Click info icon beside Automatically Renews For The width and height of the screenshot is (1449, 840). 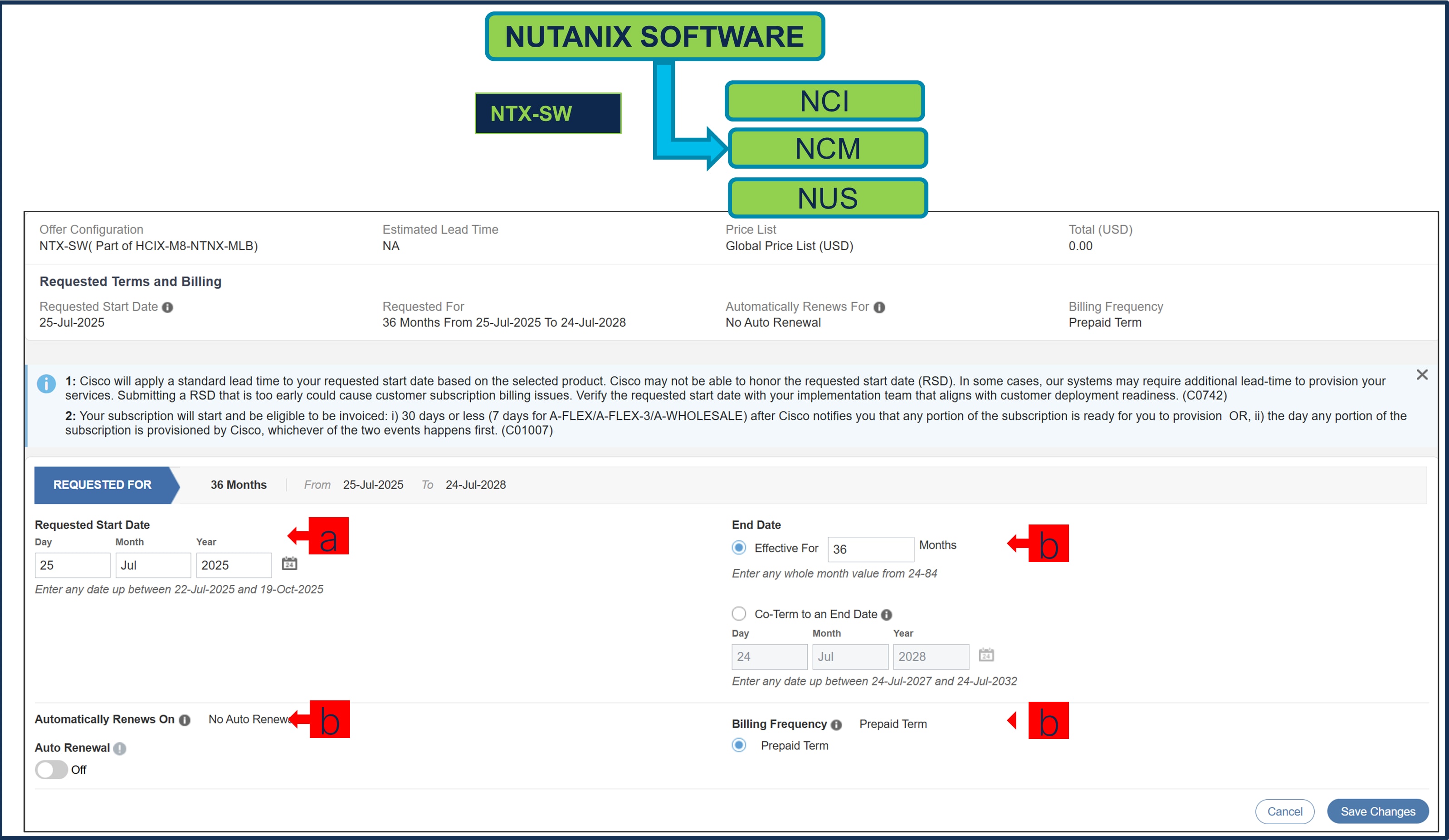coord(879,307)
